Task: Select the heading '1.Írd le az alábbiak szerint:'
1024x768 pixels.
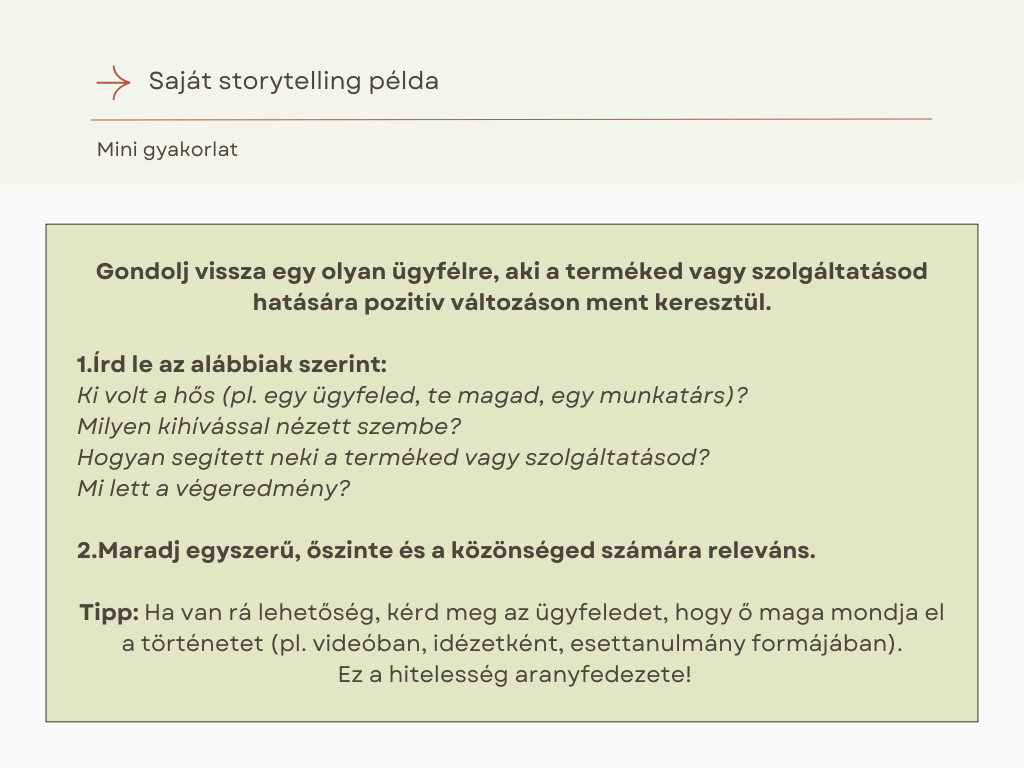Action: tap(231, 363)
